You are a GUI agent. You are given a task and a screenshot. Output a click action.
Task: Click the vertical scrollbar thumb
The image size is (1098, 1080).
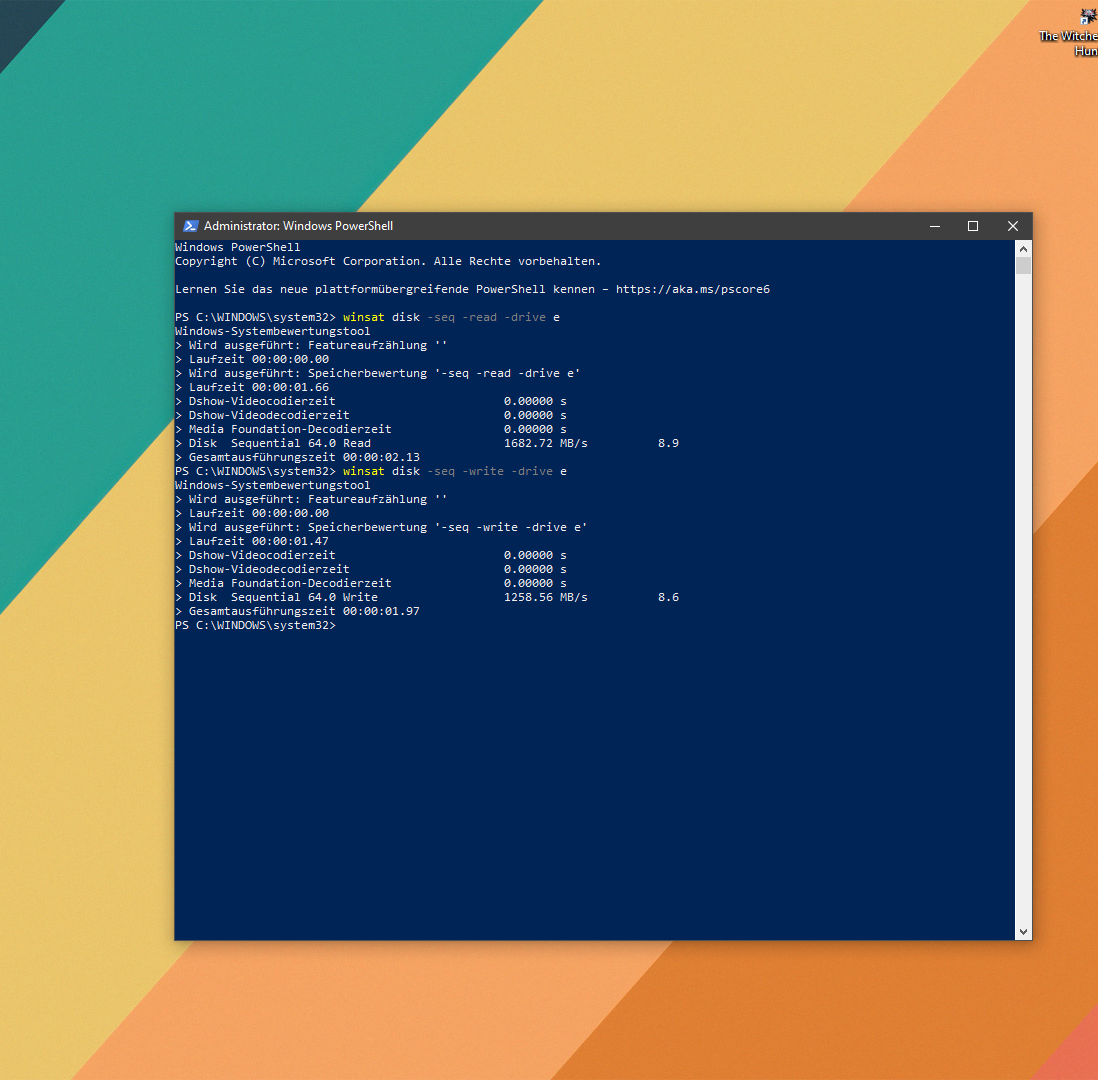coord(1023,265)
